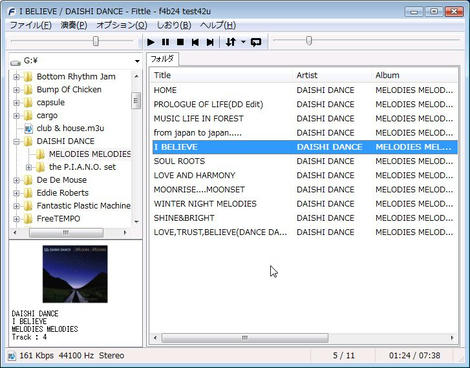The image size is (470, 368).
Task: Open the しおり(B) bookmark menu
Action: tap(174, 25)
